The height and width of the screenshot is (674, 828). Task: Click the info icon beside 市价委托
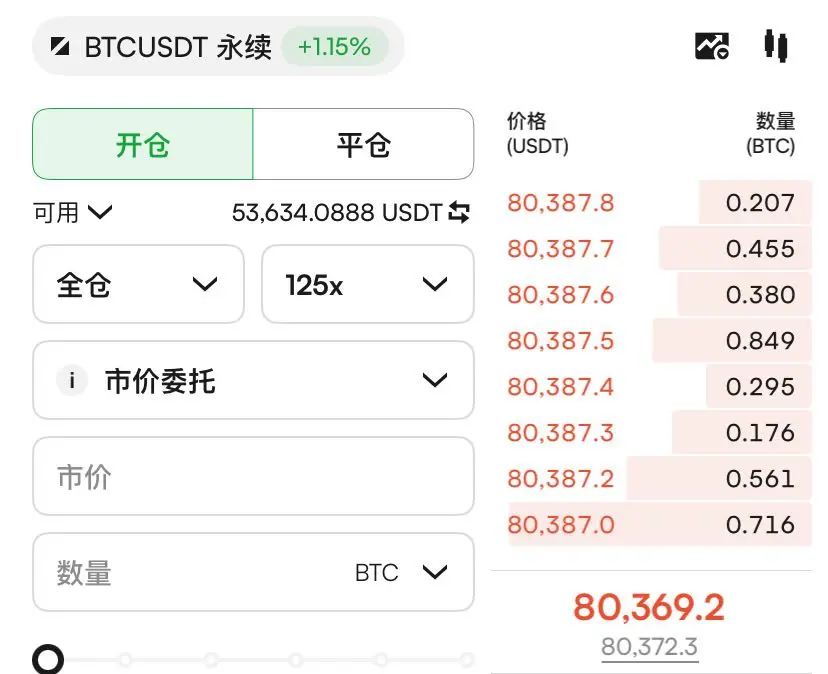click(72, 380)
